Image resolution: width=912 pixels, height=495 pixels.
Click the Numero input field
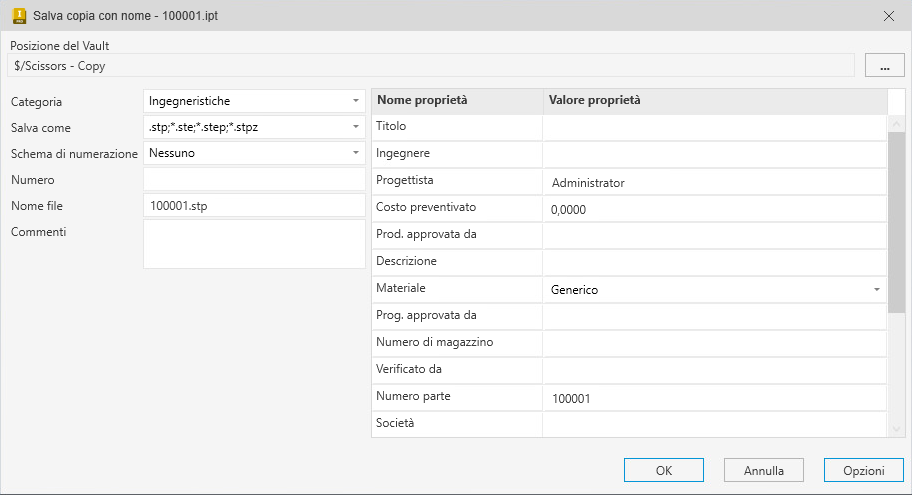click(x=254, y=179)
